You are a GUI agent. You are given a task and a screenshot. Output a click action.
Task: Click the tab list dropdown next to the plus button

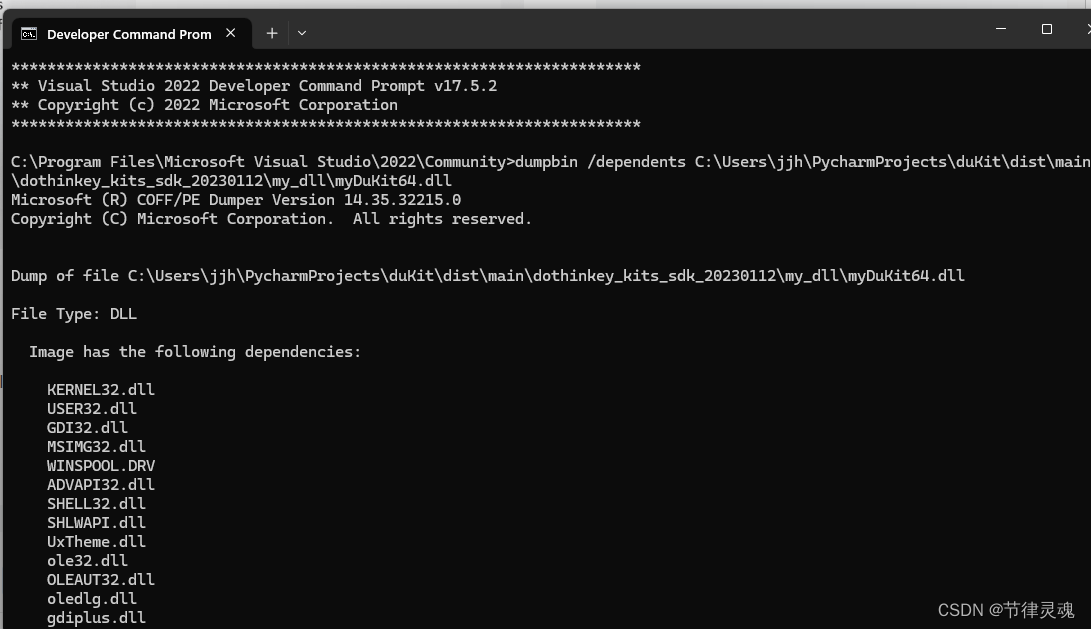[302, 33]
